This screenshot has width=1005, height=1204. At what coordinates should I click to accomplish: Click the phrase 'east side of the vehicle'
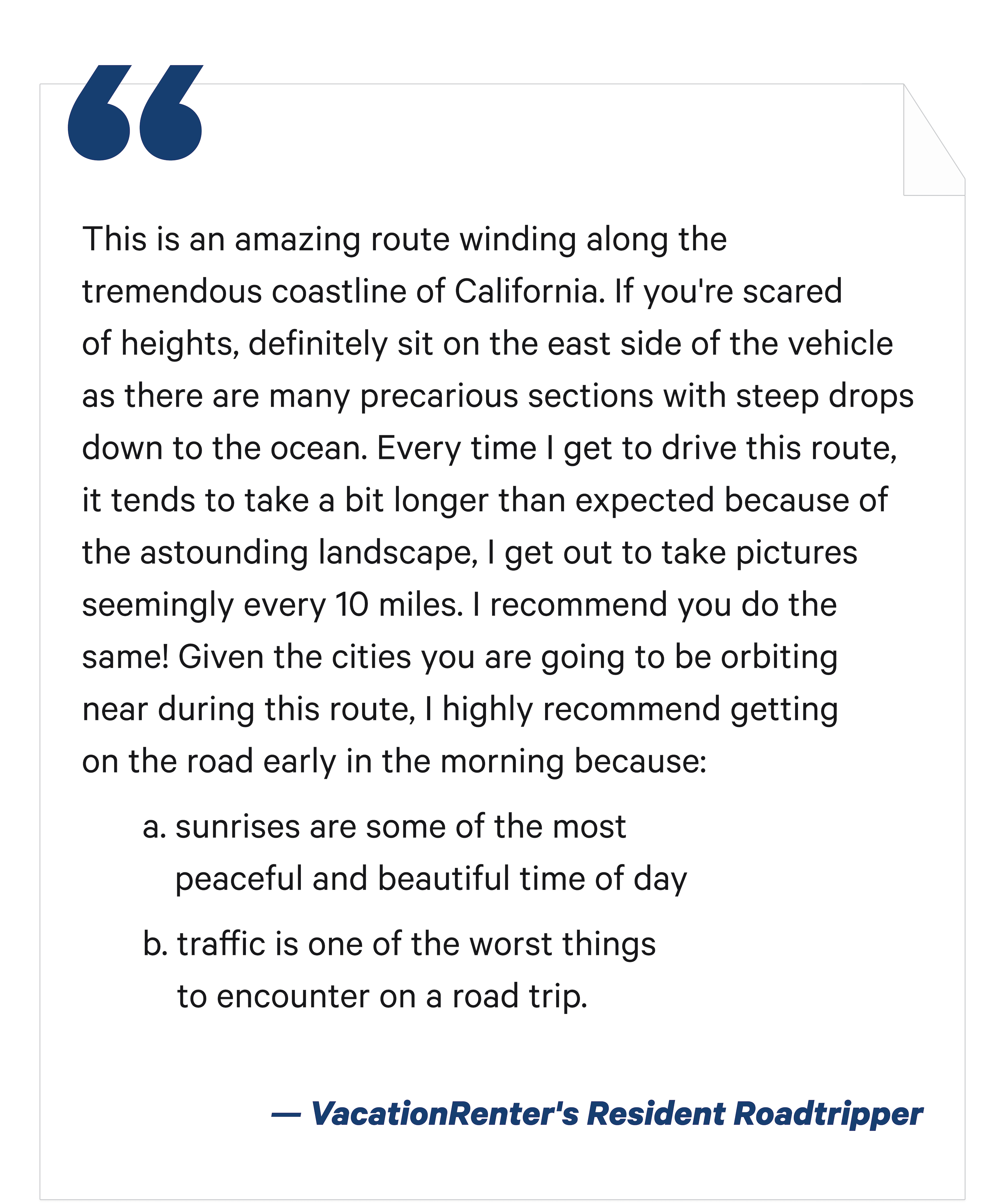click(720, 343)
